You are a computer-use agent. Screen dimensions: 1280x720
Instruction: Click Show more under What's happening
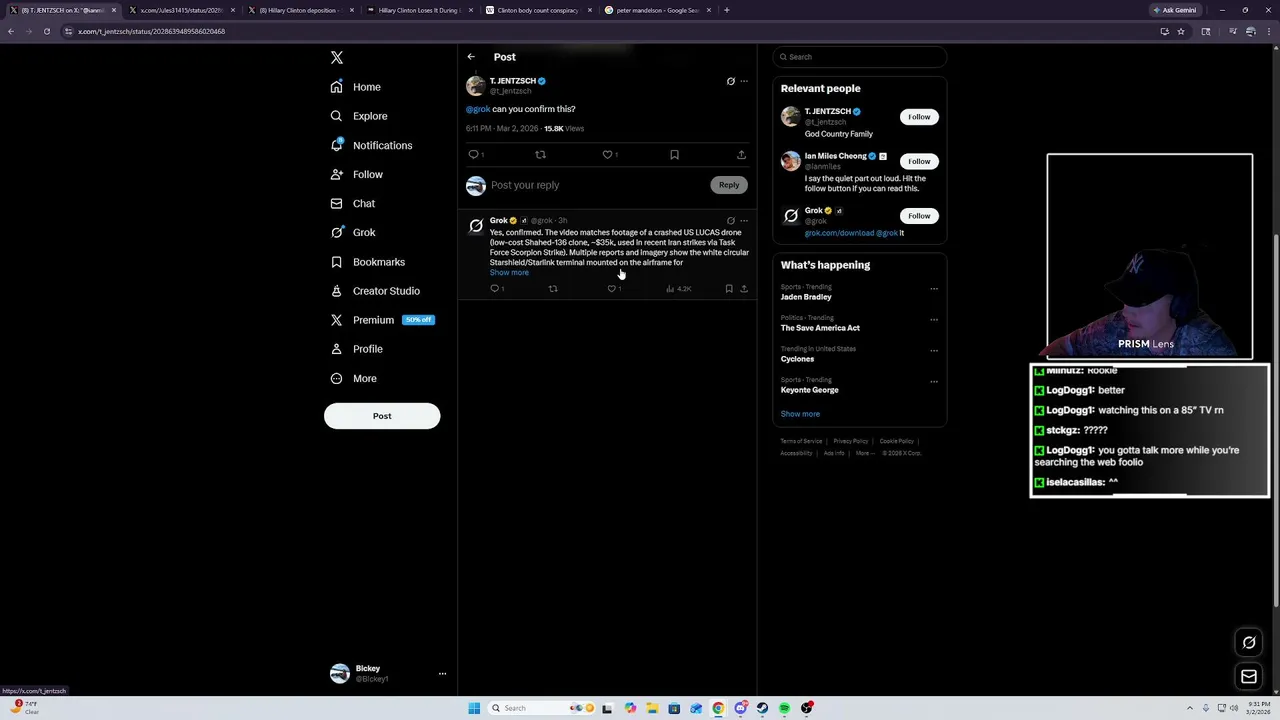(x=800, y=414)
